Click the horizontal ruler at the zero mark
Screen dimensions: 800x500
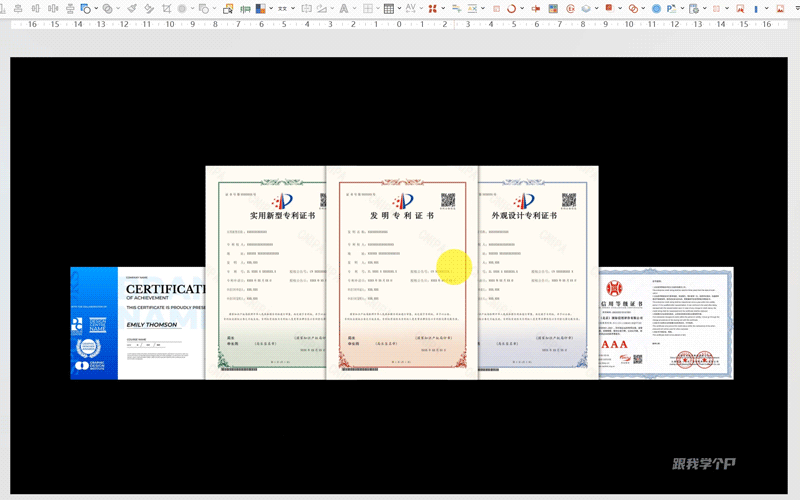399,24
